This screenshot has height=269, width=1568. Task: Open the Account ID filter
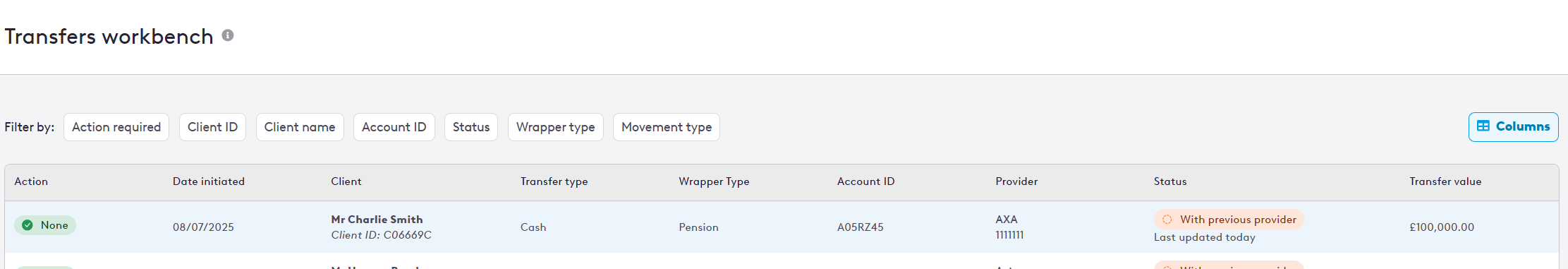(394, 127)
